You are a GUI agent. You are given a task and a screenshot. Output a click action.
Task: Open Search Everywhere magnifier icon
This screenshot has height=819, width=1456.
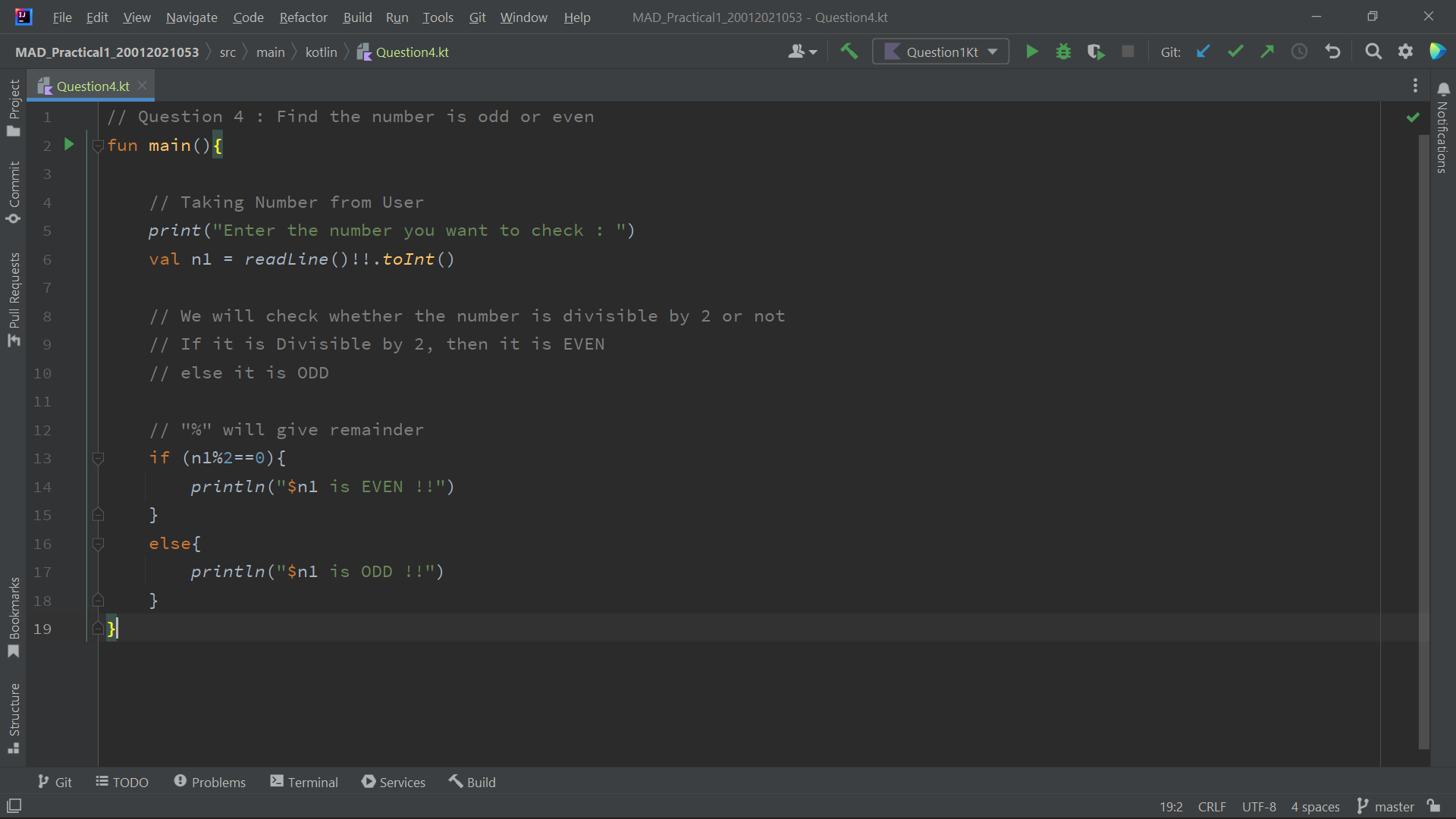click(1373, 51)
